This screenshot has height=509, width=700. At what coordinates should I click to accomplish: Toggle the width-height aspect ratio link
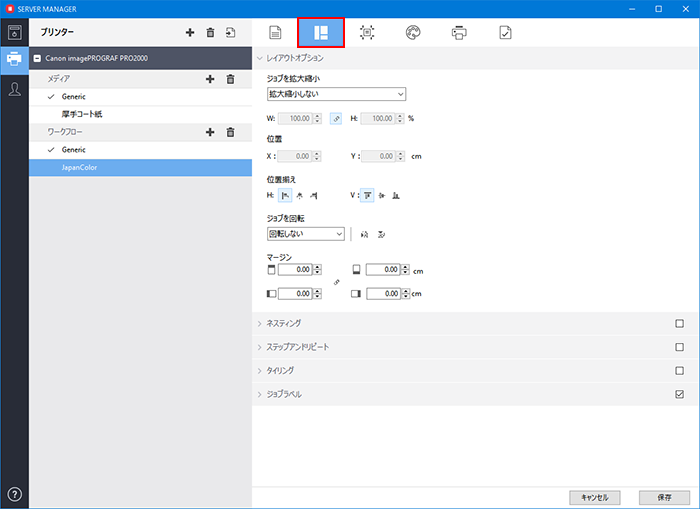[x=336, y=118]
